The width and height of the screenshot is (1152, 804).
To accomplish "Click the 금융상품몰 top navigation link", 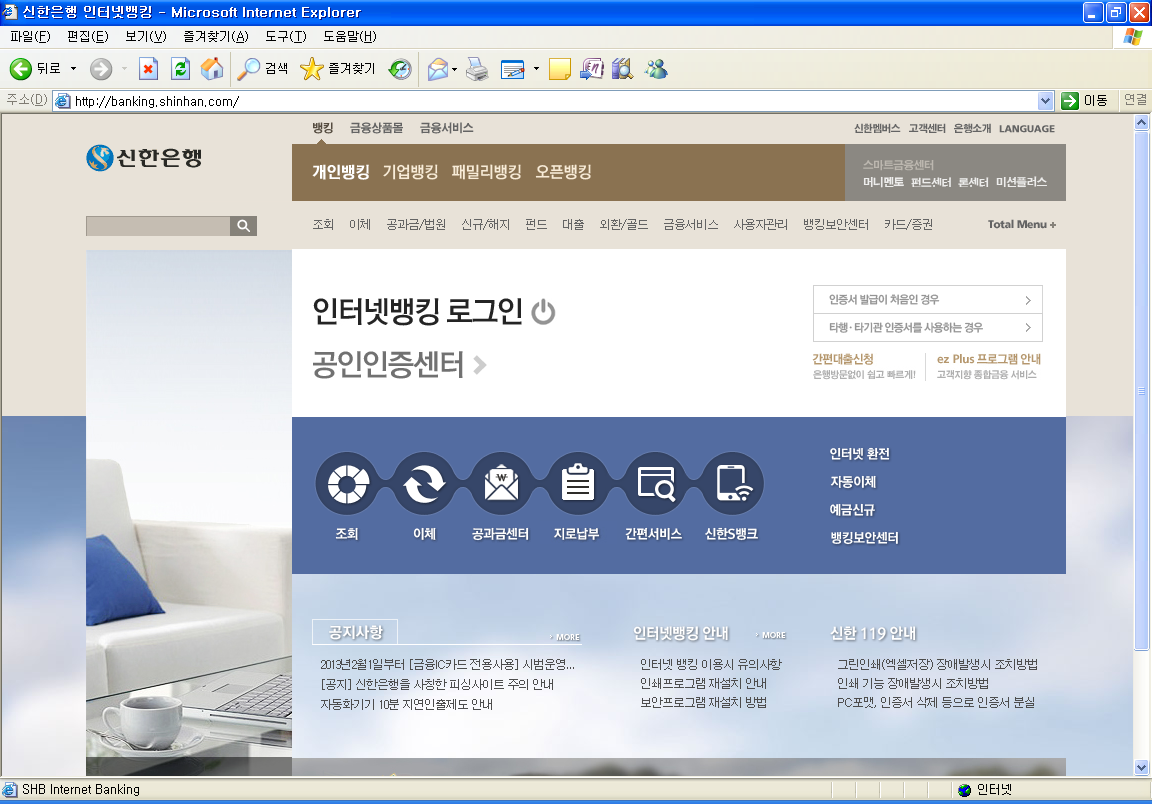I will click(376, 128).
